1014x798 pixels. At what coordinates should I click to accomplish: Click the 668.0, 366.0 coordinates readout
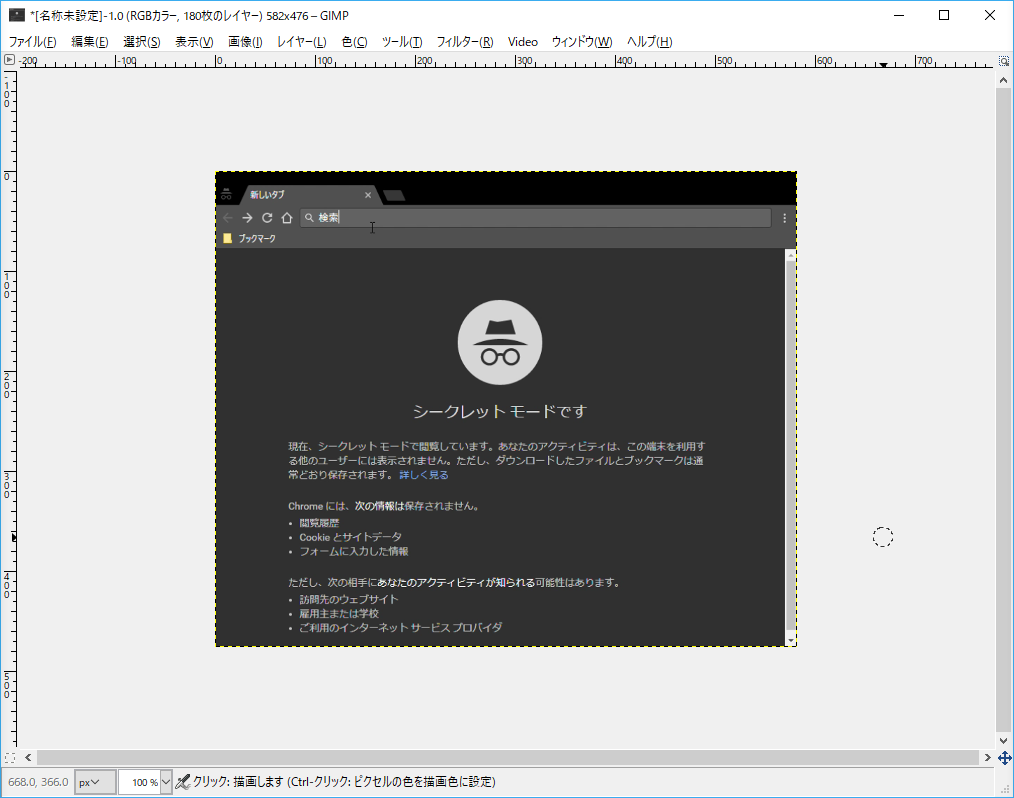(38, 782)
